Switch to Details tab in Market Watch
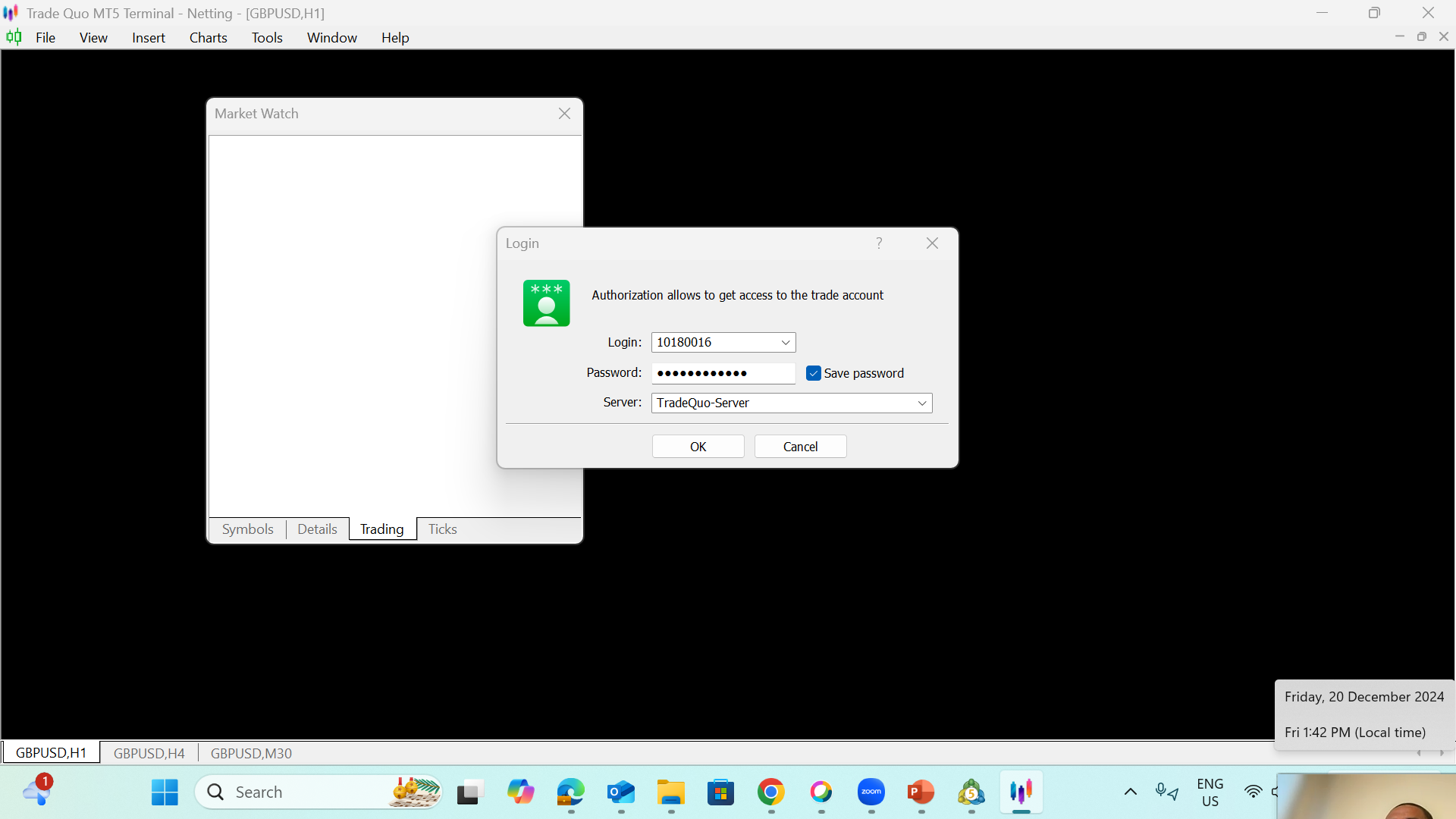Viewport: 1456px width, 819px height. 317,529
